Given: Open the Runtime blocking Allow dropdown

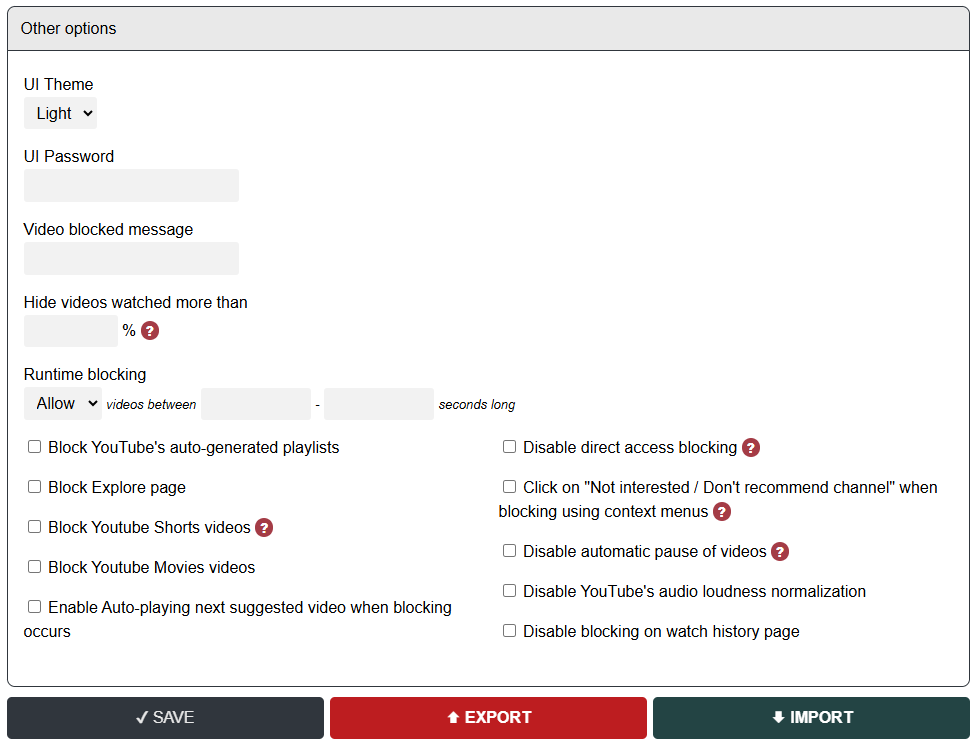Looking at the screenshot, I should 62,404.
